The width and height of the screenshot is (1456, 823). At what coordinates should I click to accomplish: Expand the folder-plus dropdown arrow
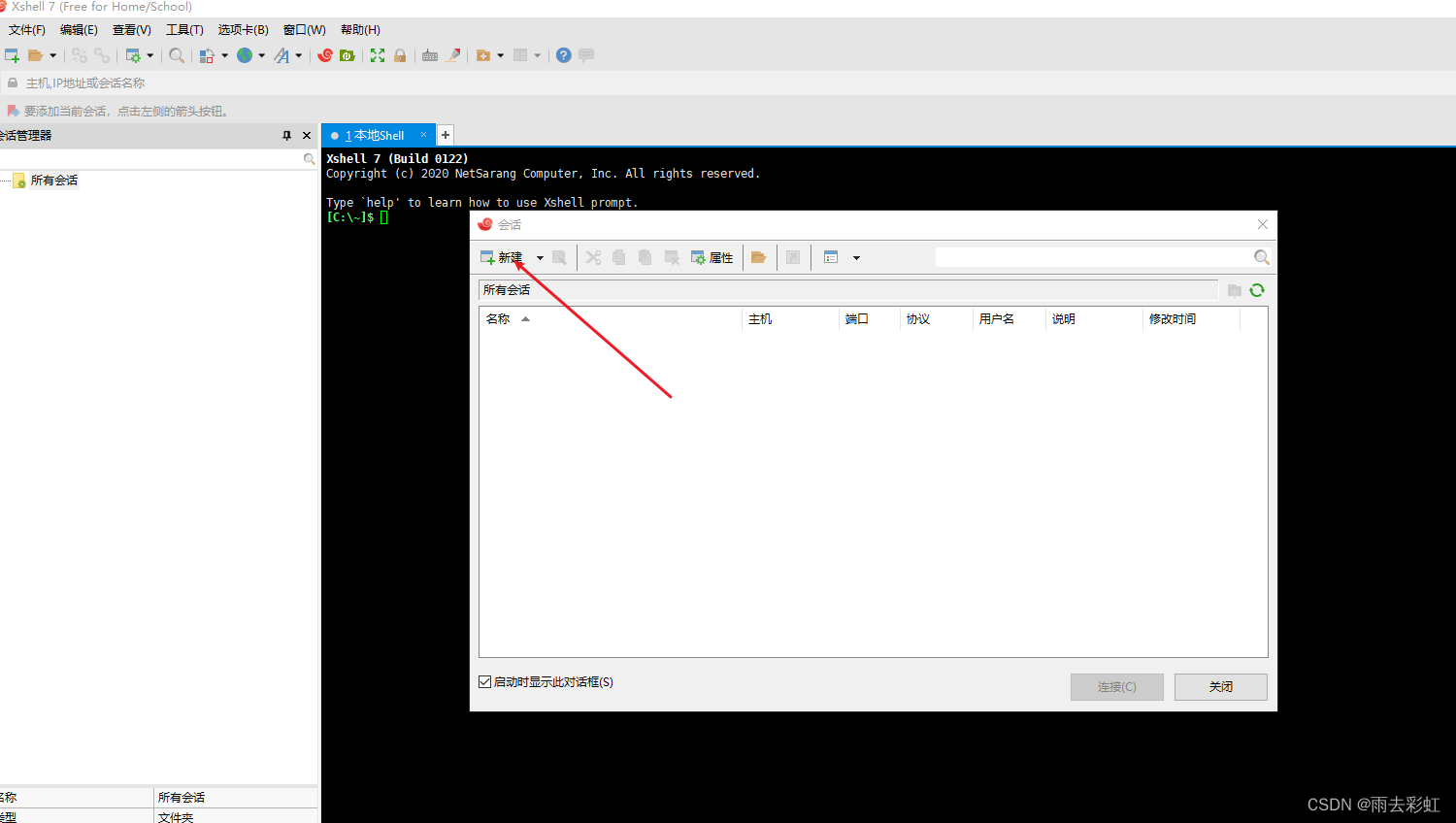pos(500,55)
